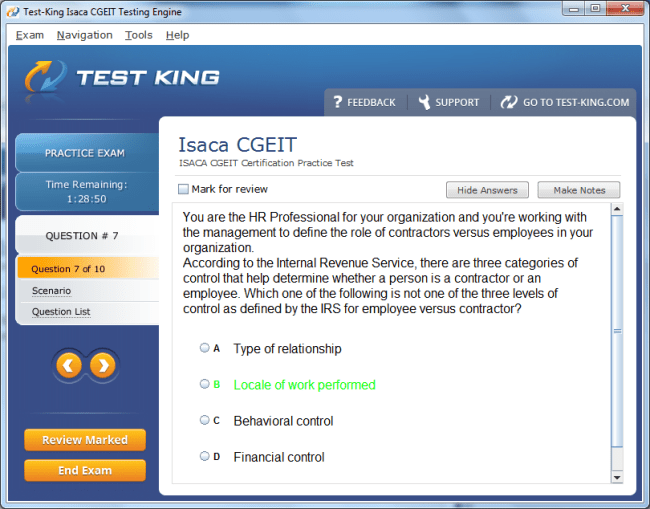The width and height of the screenshot is (650, 509).
Task: Click the Support wrench icon
Action: 424,102
